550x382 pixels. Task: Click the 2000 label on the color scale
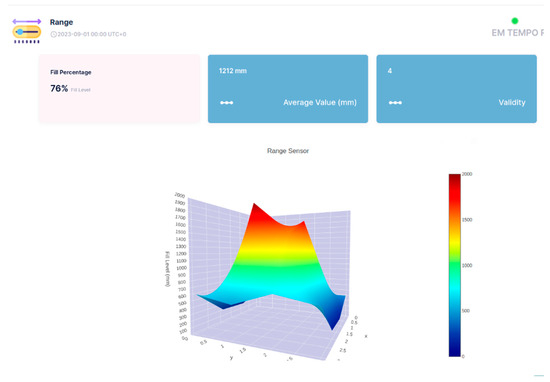click(x=467, y=174)
